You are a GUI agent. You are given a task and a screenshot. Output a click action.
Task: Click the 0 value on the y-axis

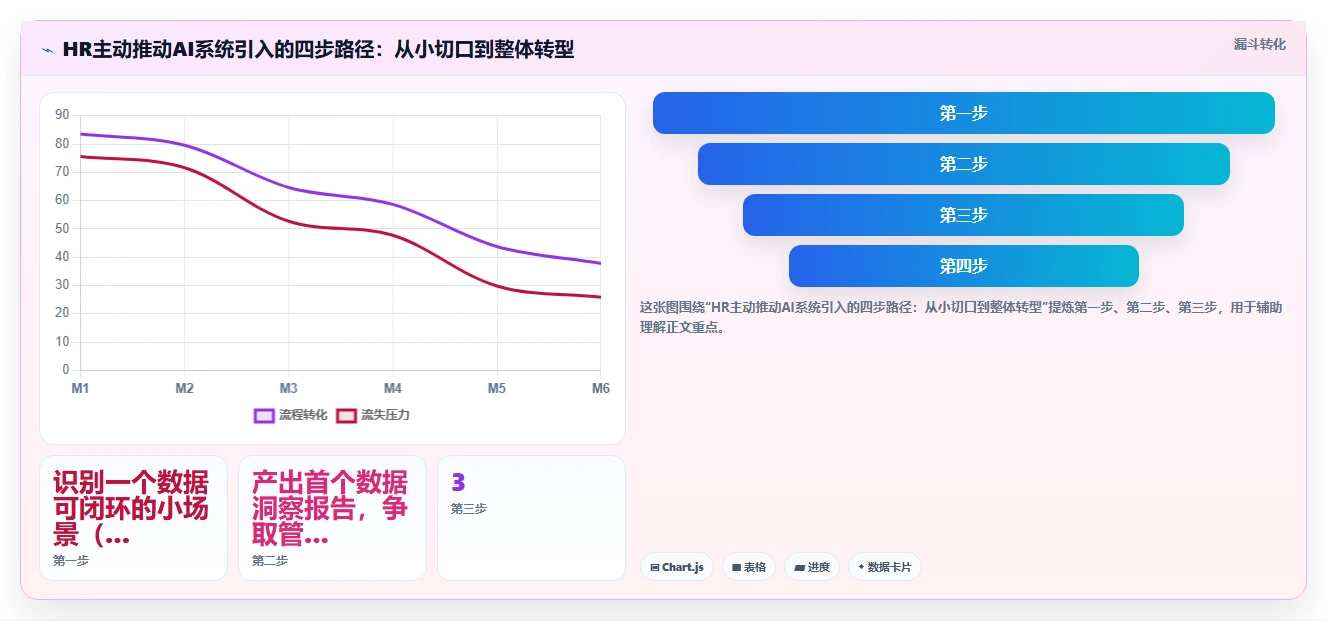pos(66,370)
